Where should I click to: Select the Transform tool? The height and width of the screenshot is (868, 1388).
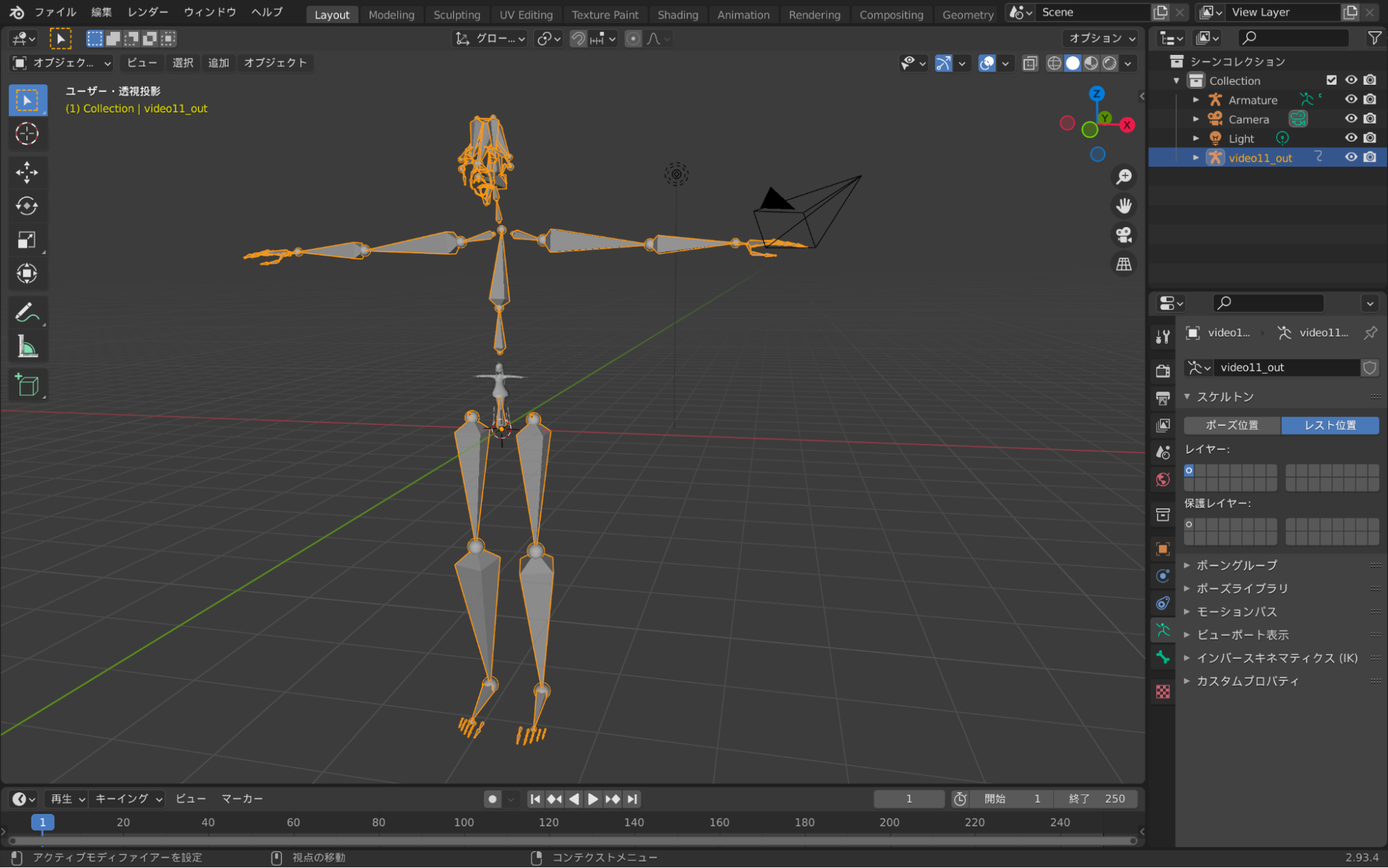click(x=27, y=273)
